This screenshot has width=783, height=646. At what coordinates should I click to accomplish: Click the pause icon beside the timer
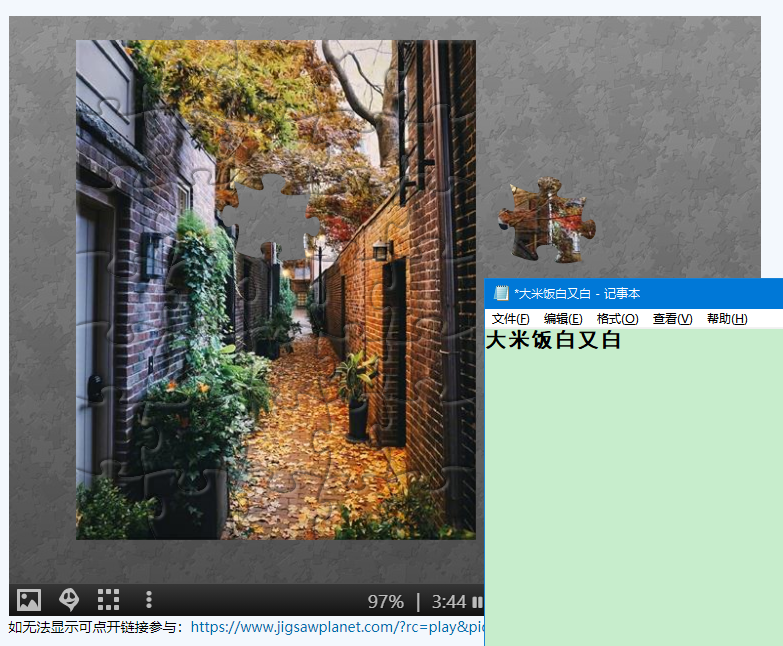tap(476, 602)
